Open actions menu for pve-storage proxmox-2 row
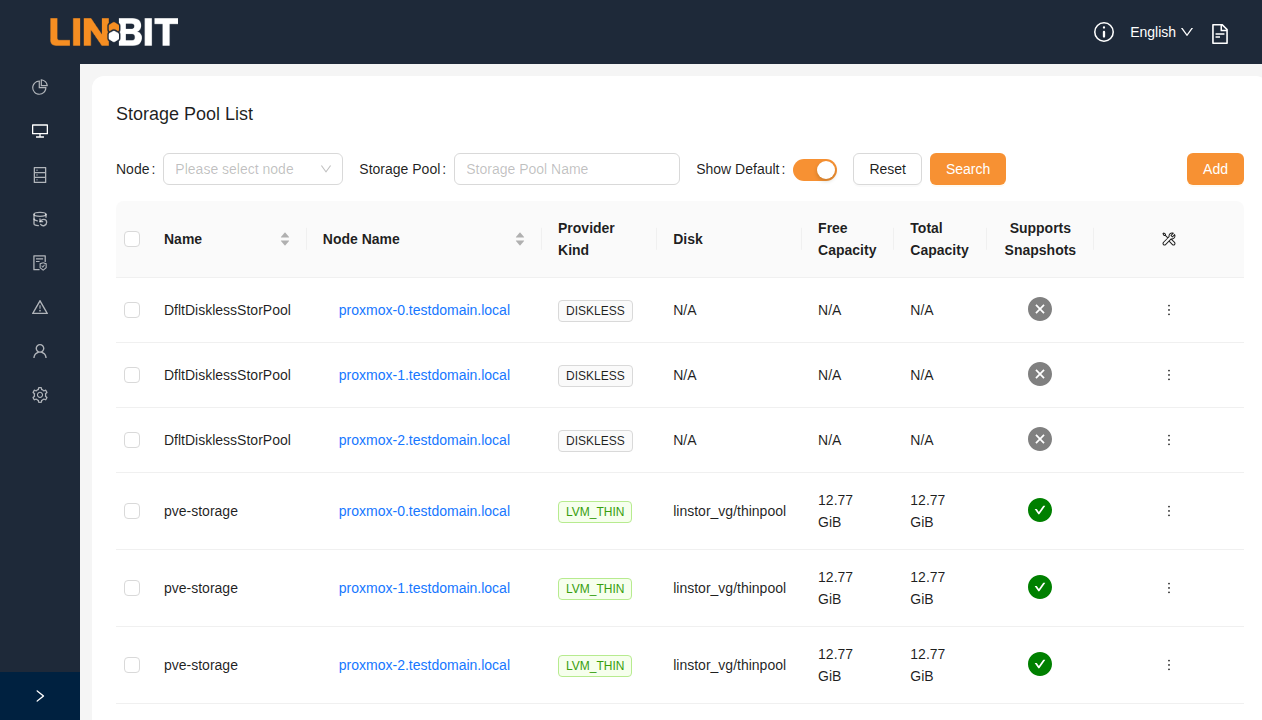This screenshot has width=1262, height=720. (1169, 665)
